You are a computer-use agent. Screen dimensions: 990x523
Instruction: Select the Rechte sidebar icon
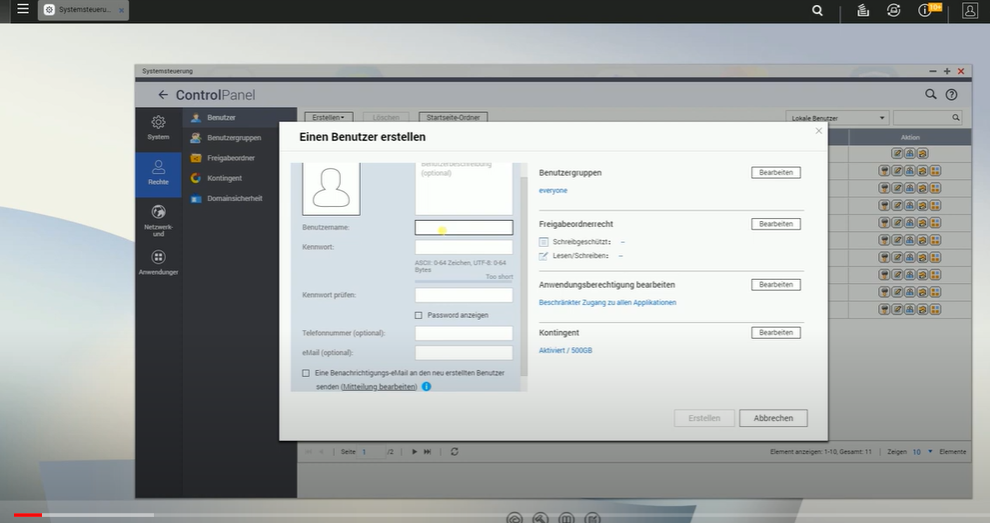(x=158, y=172)
